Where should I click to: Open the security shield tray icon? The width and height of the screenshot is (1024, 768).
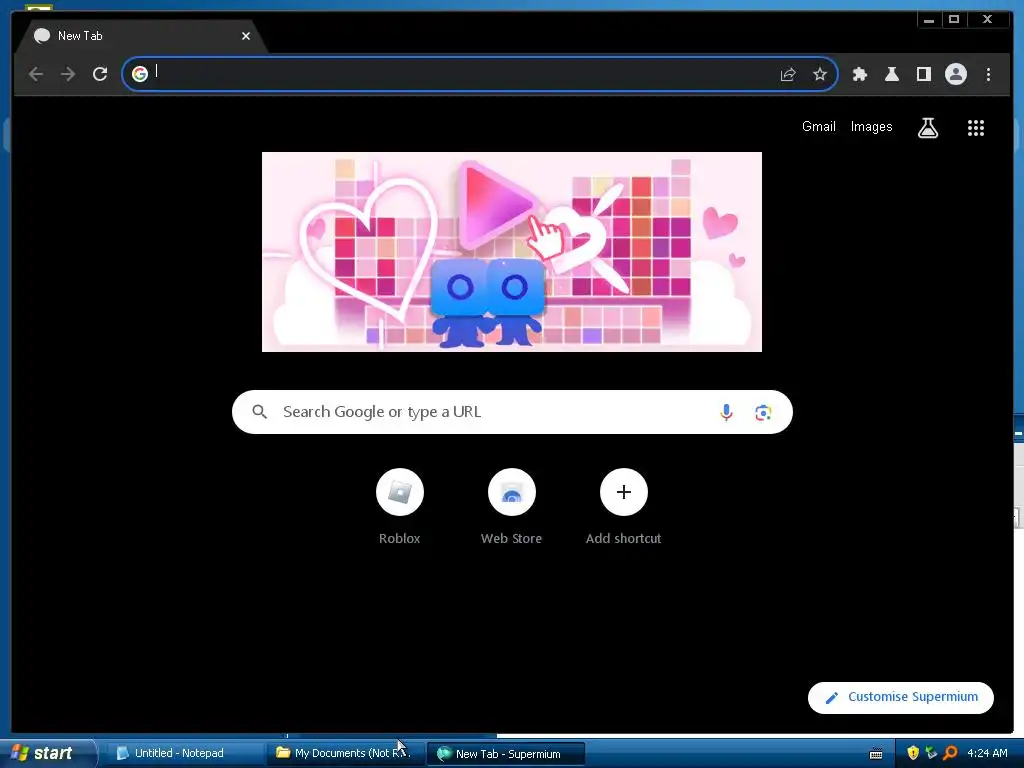(913, 753)
